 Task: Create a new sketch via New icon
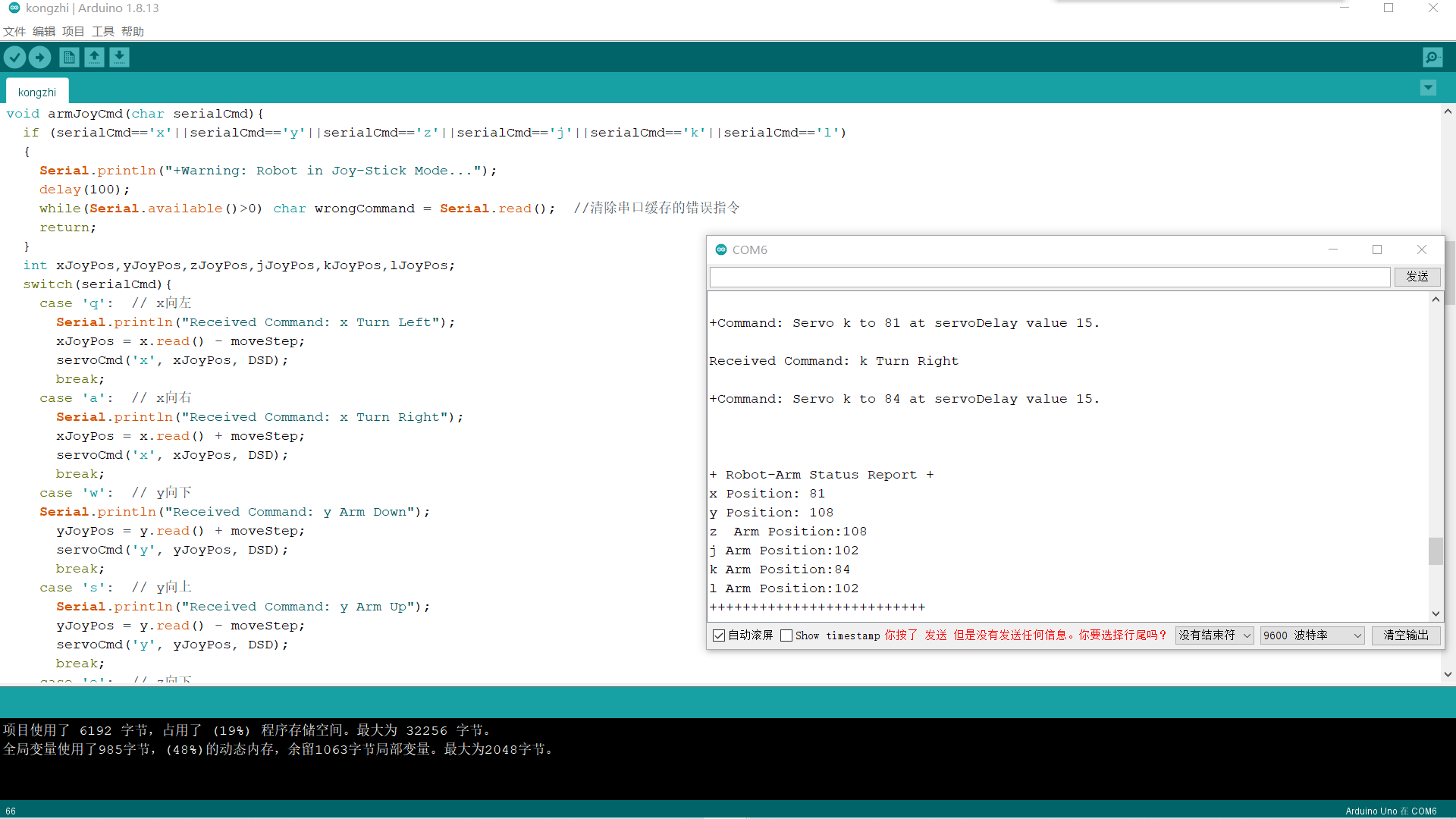(x=68, y=57)
